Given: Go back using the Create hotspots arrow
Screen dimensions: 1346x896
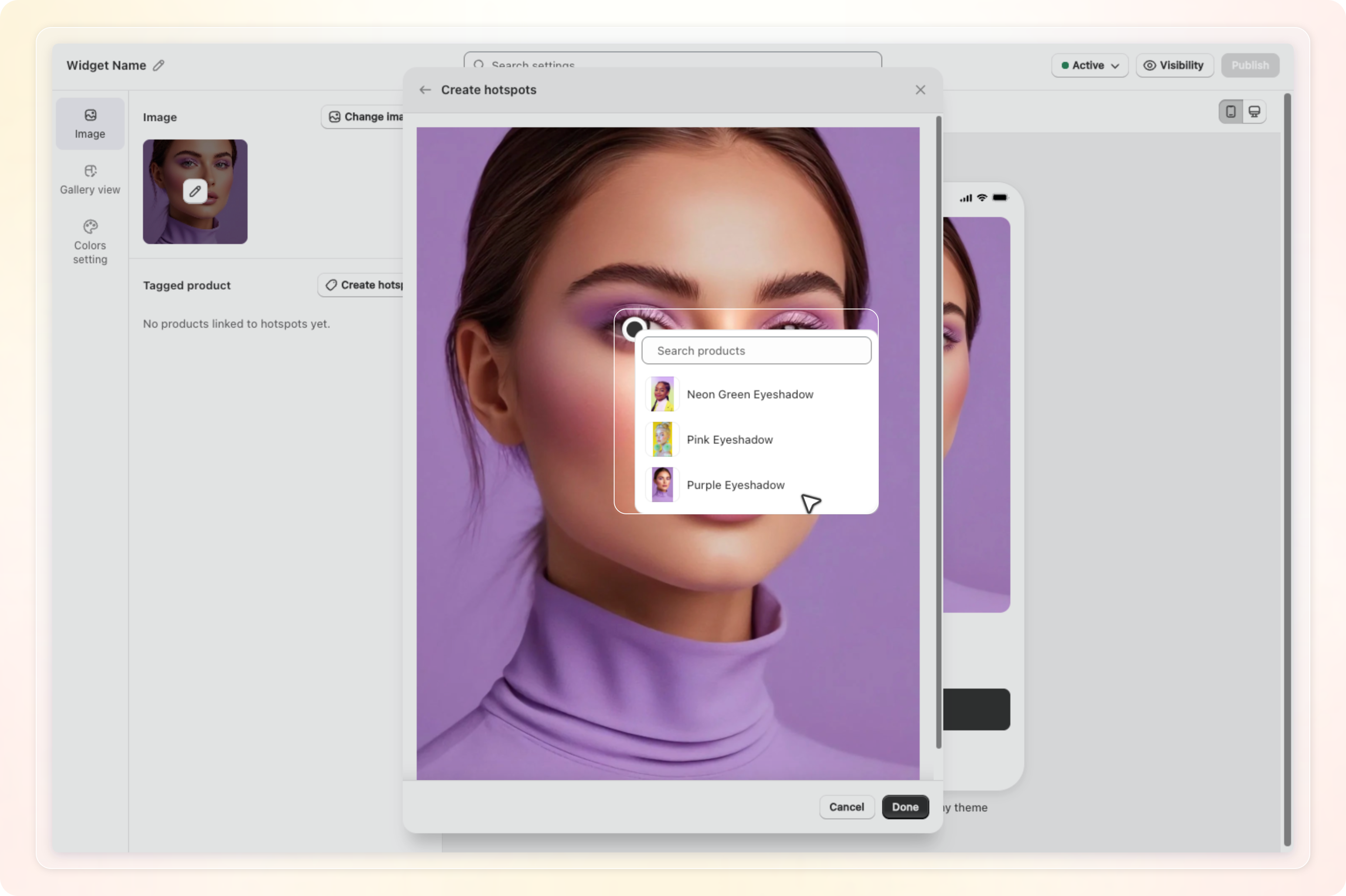Looking at the screenshot, I should (425, 90).
